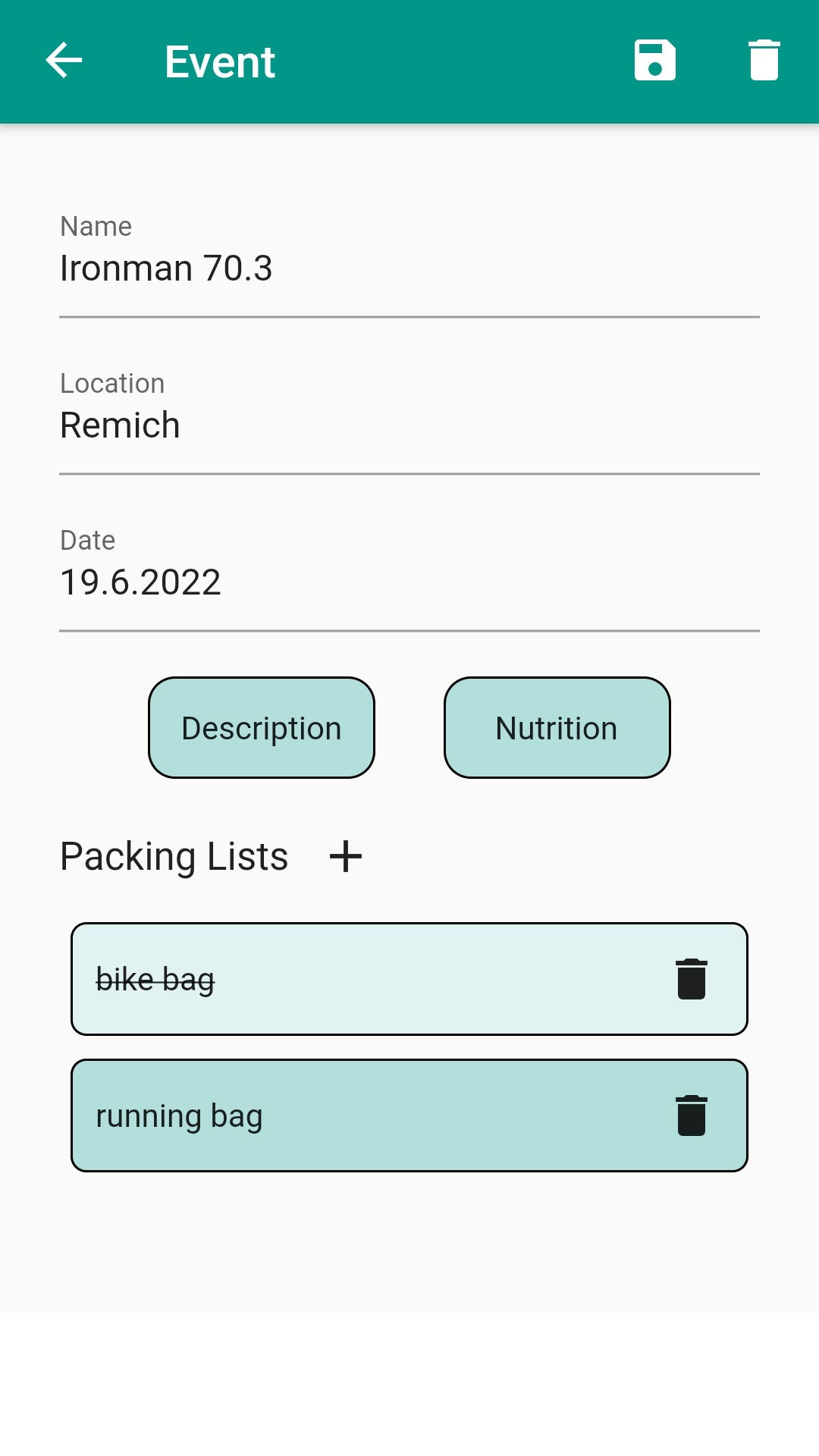Image resolution: width=819 pixels, height=1456 pixels.
Task: Click the Date field label
Action: tap(88, 541)
